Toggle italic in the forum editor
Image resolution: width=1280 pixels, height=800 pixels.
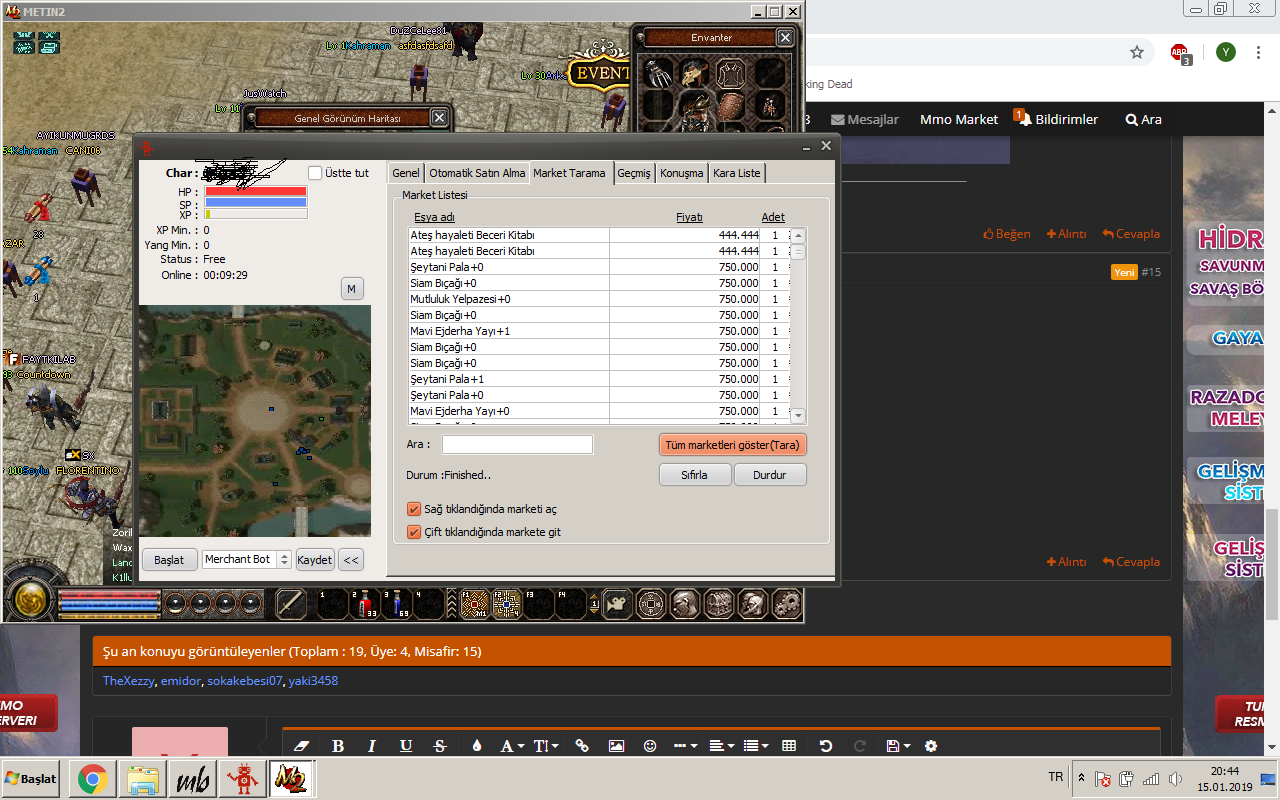(x=372, y=746)
